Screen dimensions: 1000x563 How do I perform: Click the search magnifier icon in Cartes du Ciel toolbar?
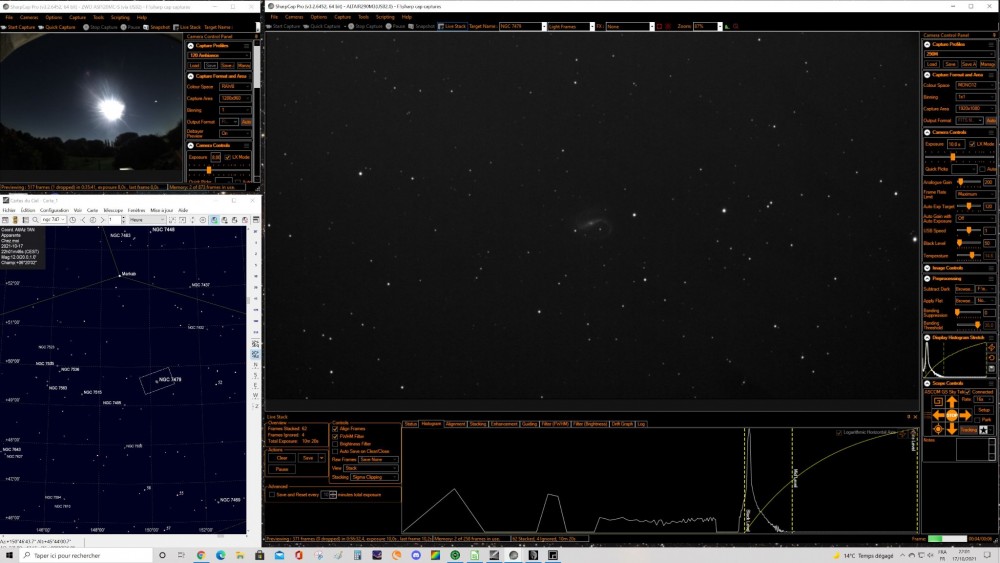(x=36, y=220)
